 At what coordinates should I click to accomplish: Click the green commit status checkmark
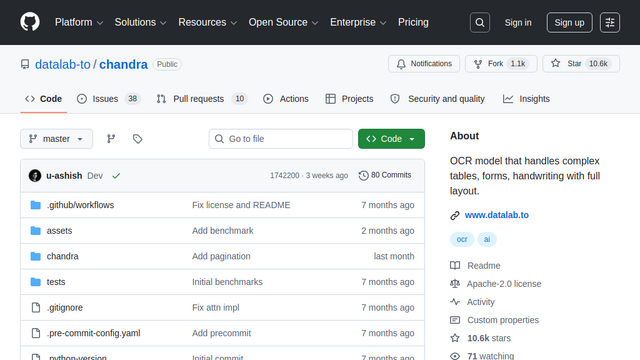(x=116, y=176)
